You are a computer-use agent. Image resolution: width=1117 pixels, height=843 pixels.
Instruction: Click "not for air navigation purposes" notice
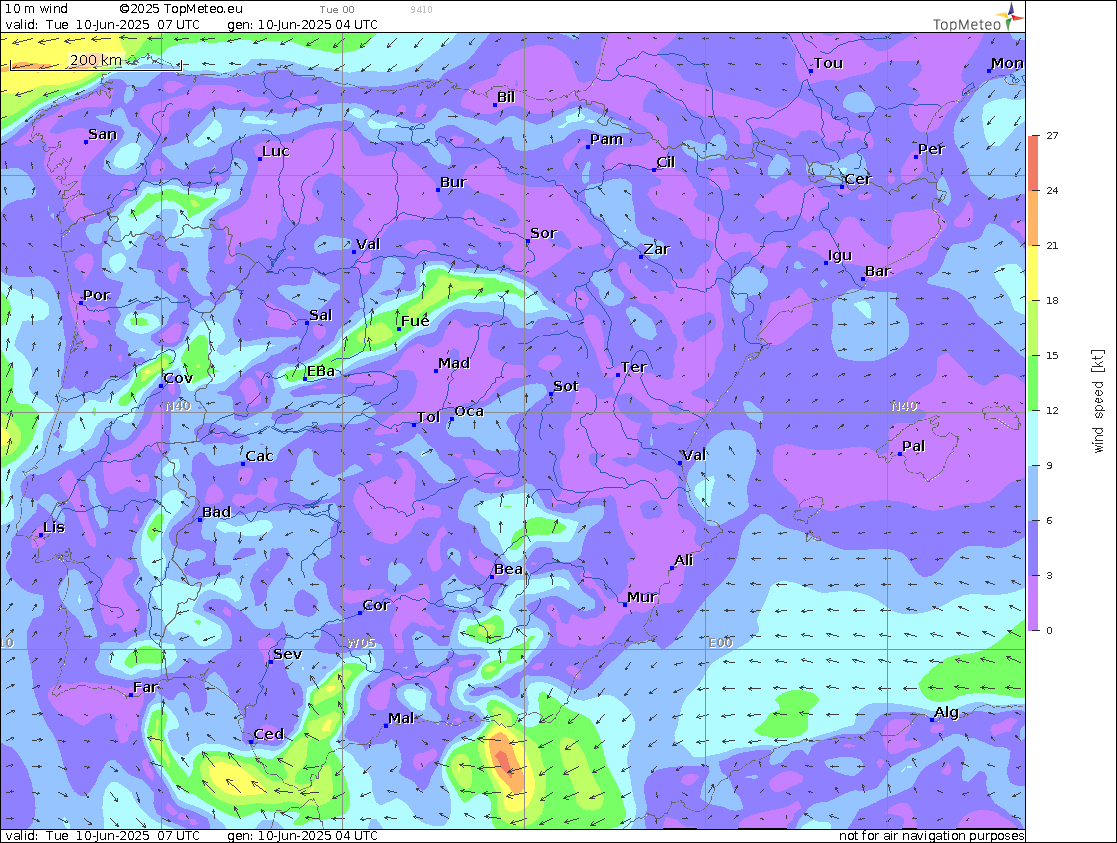(x=931, y=835)
